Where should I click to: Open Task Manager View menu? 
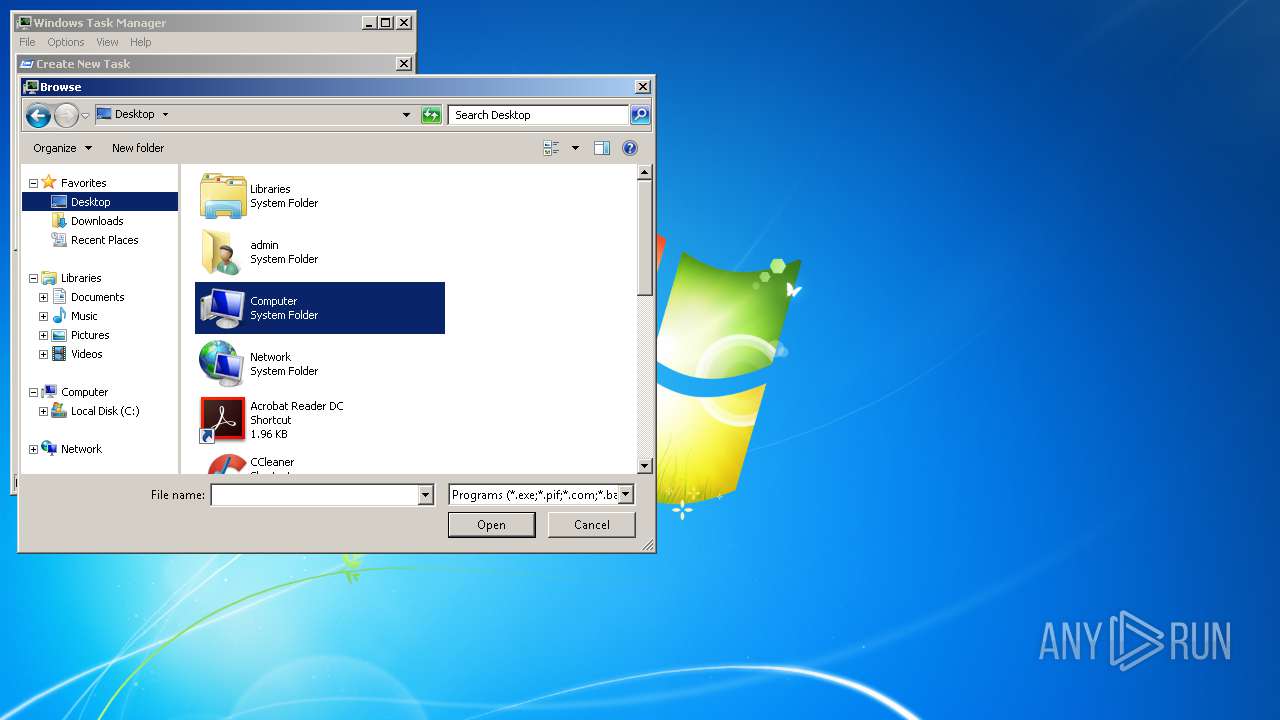pyautogui.click(x=107, y=42)
